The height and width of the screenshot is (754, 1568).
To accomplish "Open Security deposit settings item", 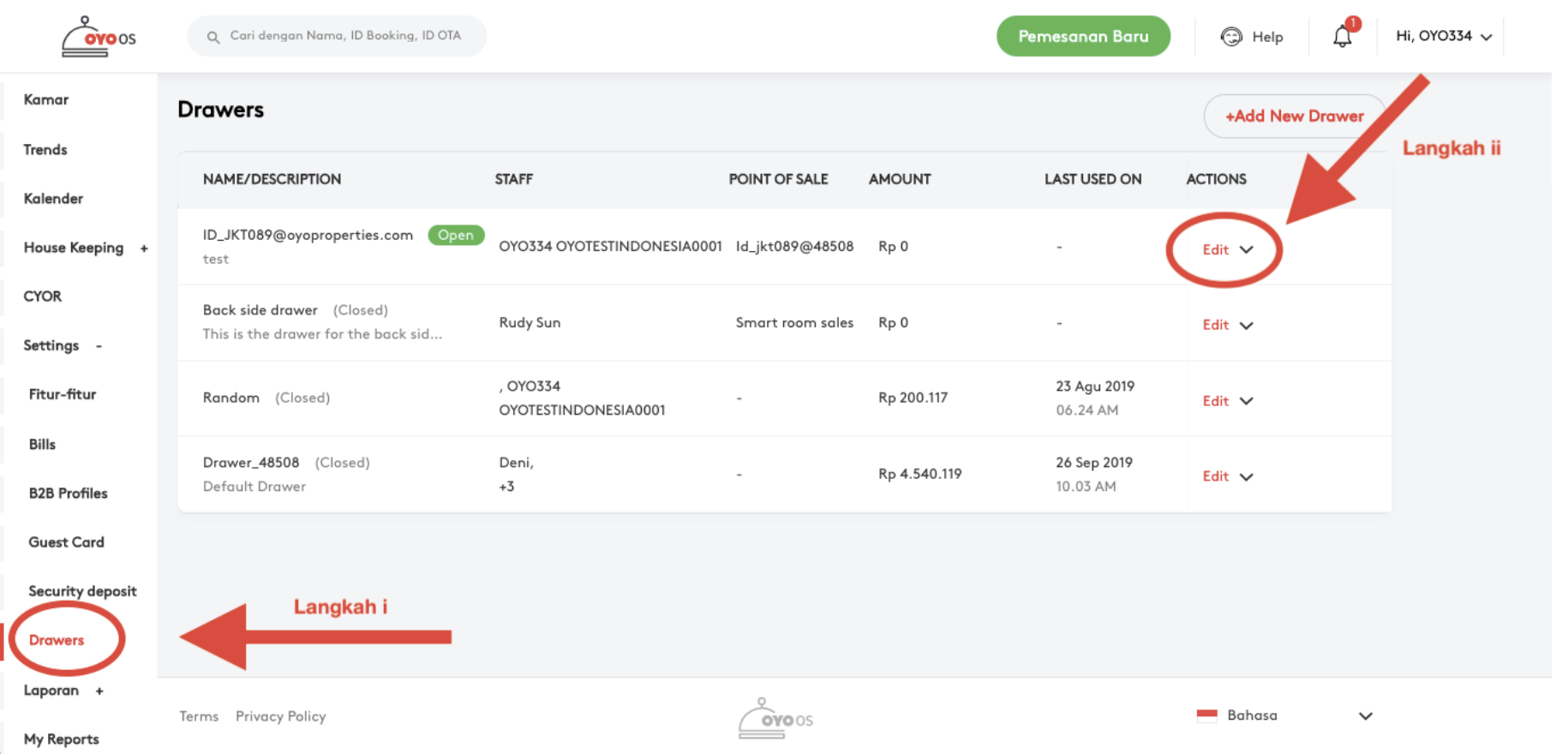I will tap(82, 591).
